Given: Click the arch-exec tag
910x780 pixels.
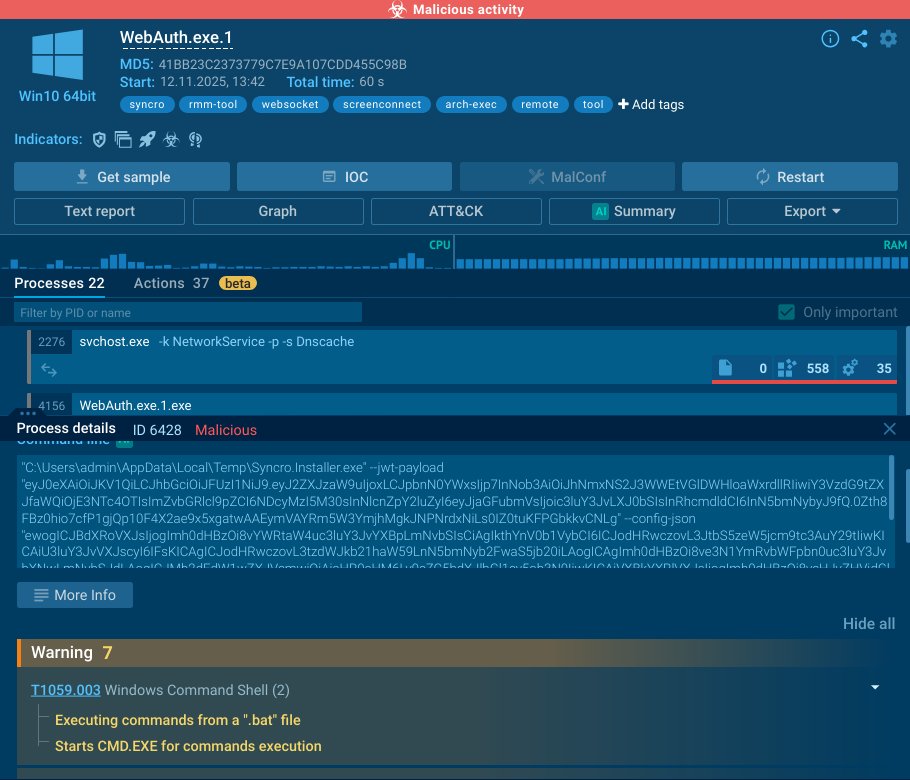Looking at the screenshot, I should (471, 104).
